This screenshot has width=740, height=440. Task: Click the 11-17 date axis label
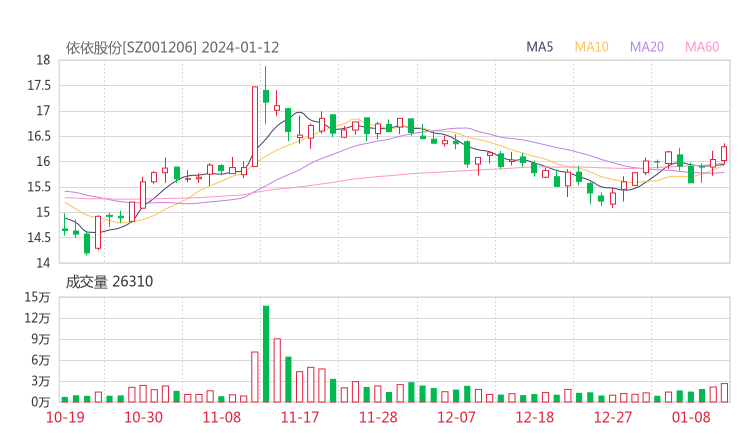tap(300, 417)
